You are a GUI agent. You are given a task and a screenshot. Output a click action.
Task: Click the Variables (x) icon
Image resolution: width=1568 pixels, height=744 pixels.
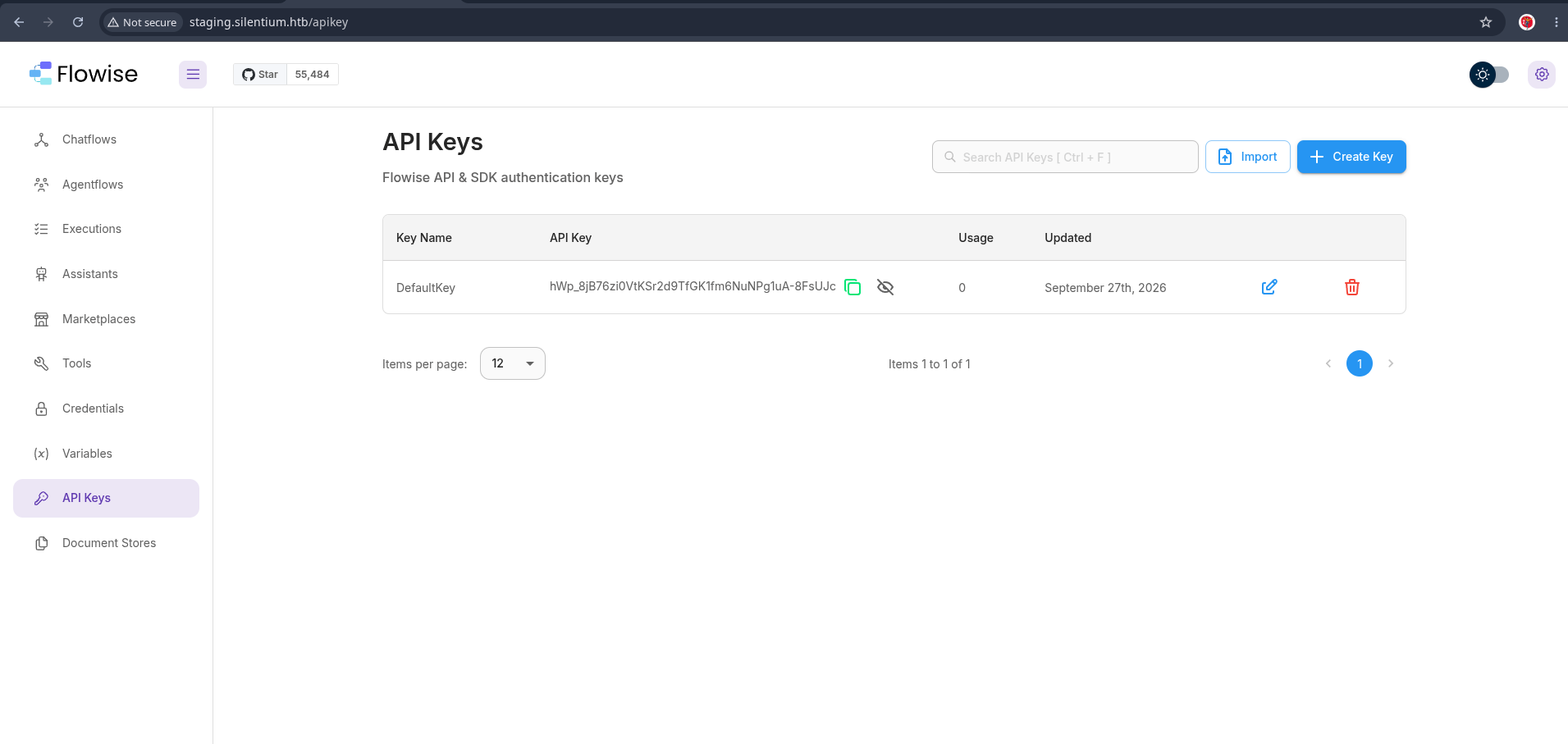tap(41, 454)
